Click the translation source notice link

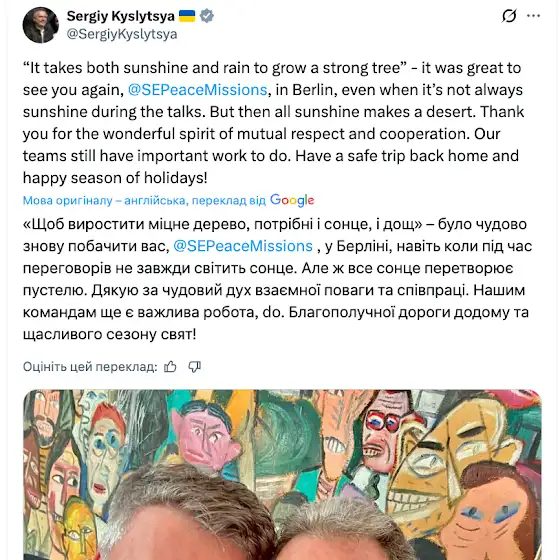click(x=144, y=200)
